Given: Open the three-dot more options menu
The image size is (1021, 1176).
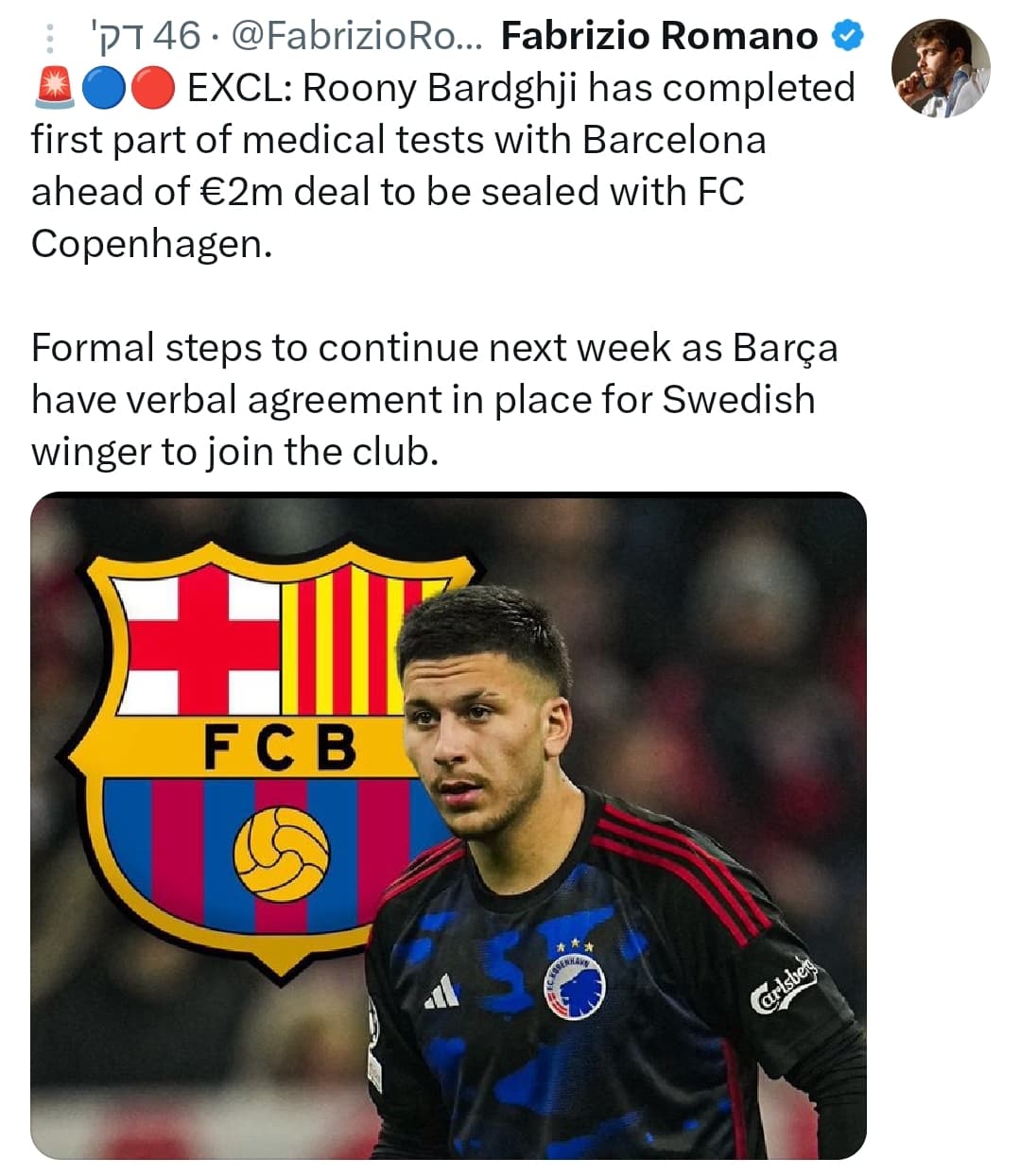Looking at the screenshot, I should (x=51, y=38).
